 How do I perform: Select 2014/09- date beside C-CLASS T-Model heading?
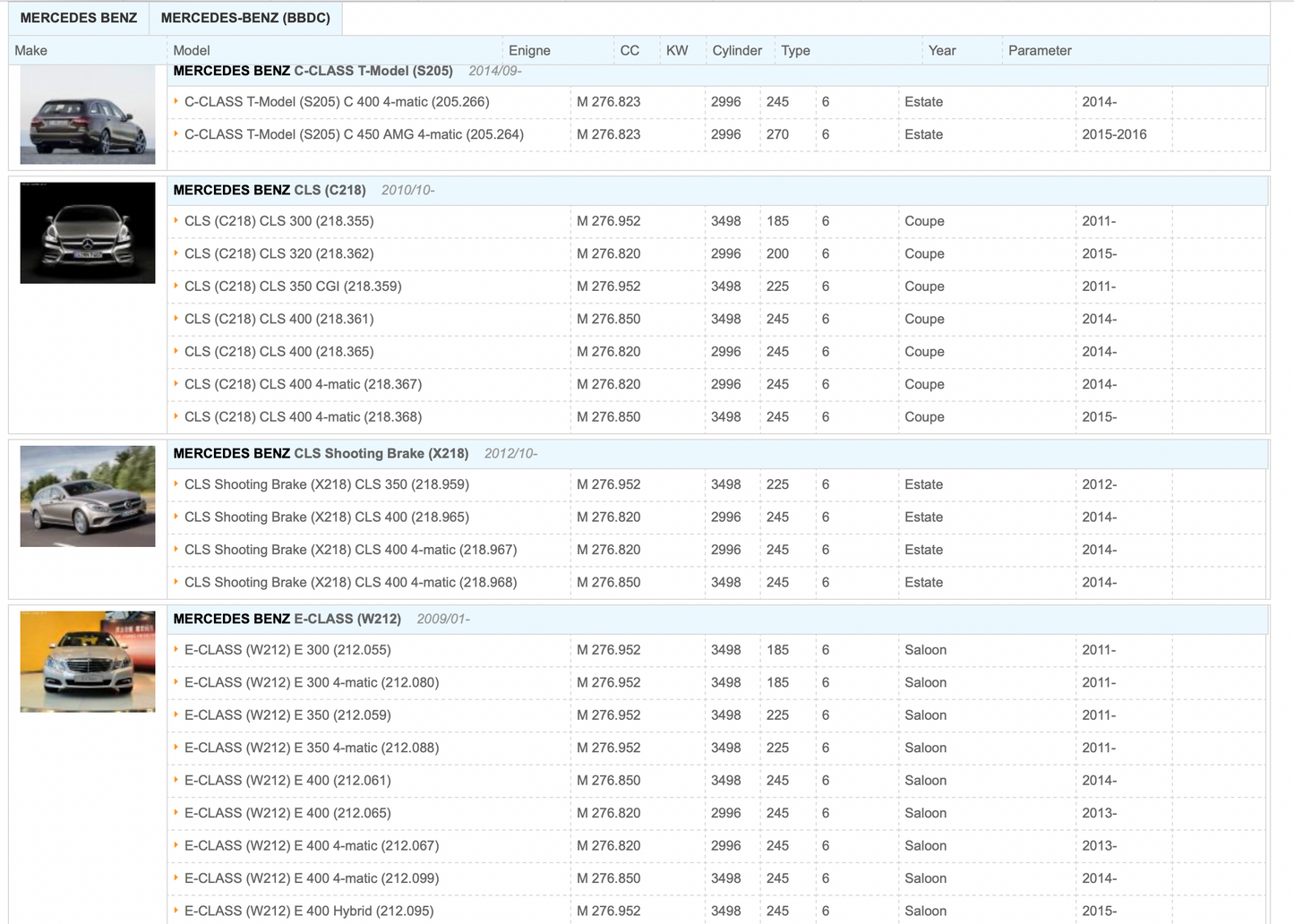495,71
